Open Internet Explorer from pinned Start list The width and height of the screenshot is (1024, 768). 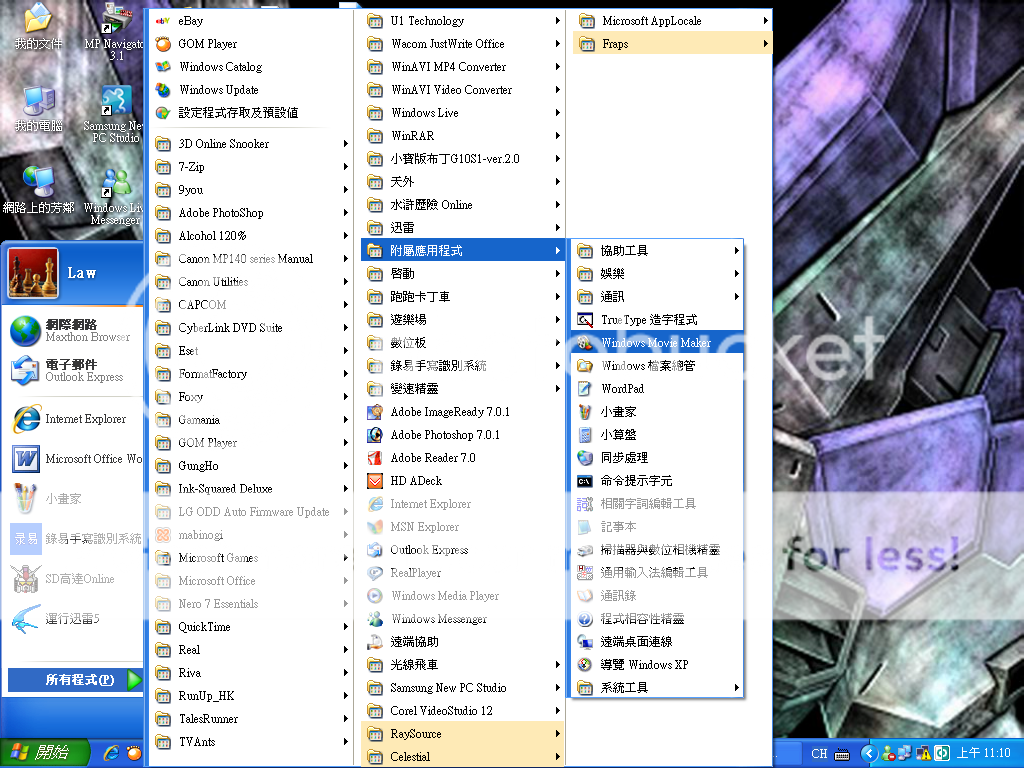tap(85, 419)
